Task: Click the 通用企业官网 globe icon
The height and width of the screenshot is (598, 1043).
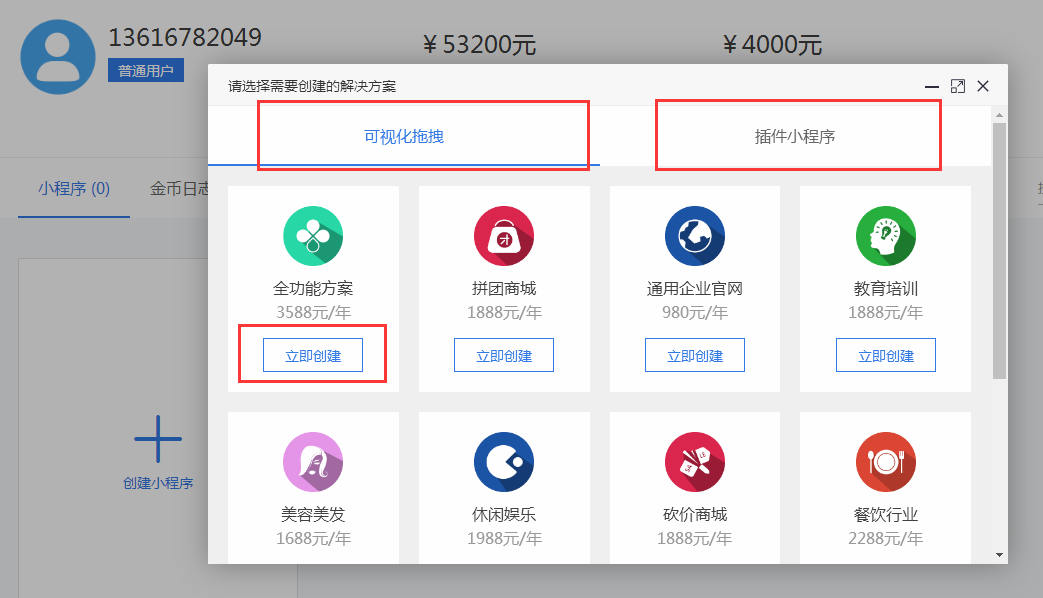Action: [x=695, y=237]
